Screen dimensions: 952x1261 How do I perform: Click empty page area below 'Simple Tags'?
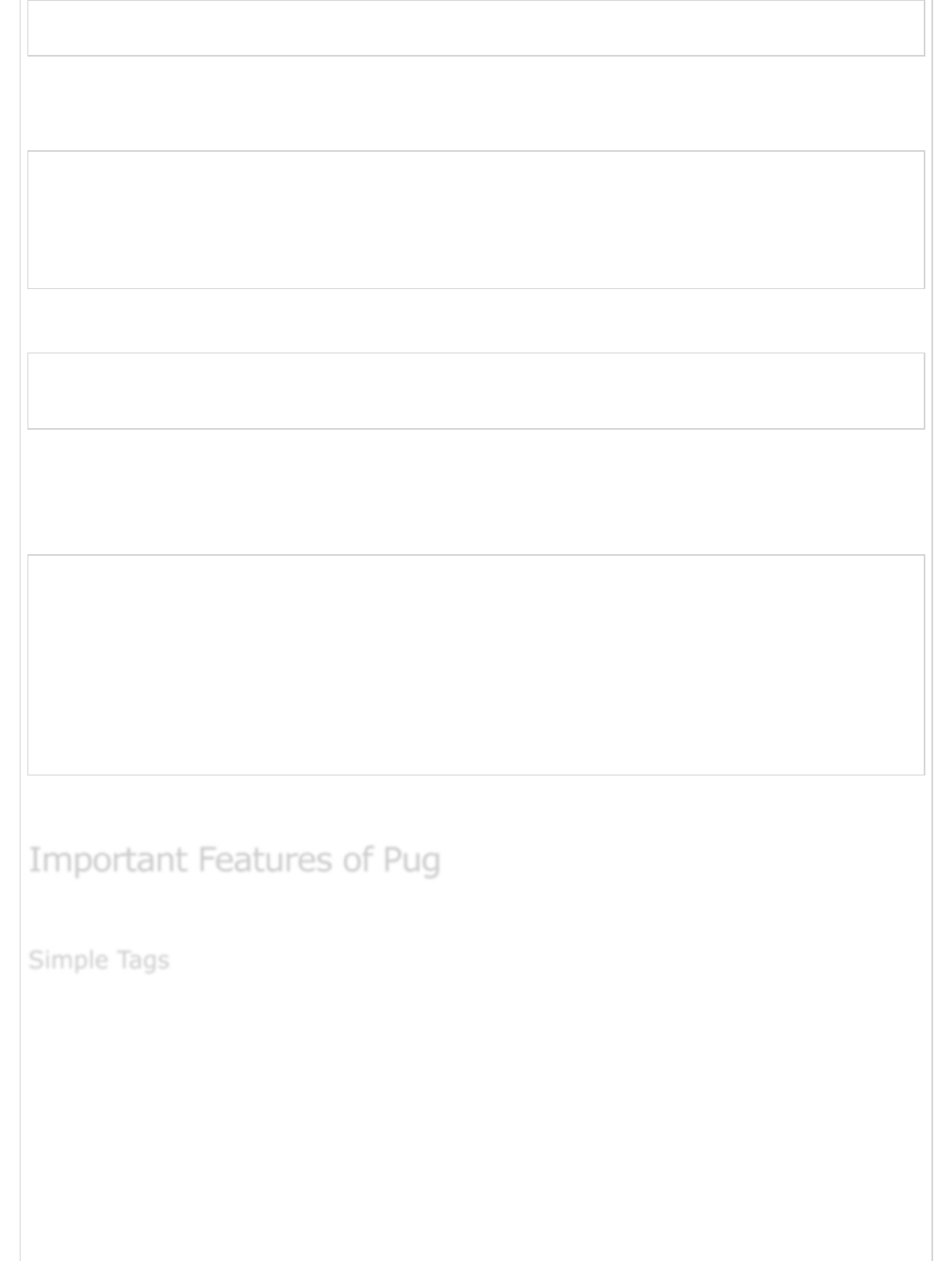pos(476,1115)
